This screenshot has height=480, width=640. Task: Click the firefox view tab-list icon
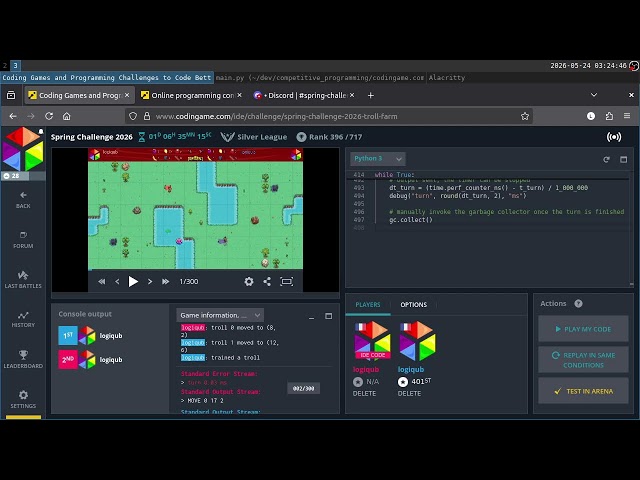click(11, 95)
